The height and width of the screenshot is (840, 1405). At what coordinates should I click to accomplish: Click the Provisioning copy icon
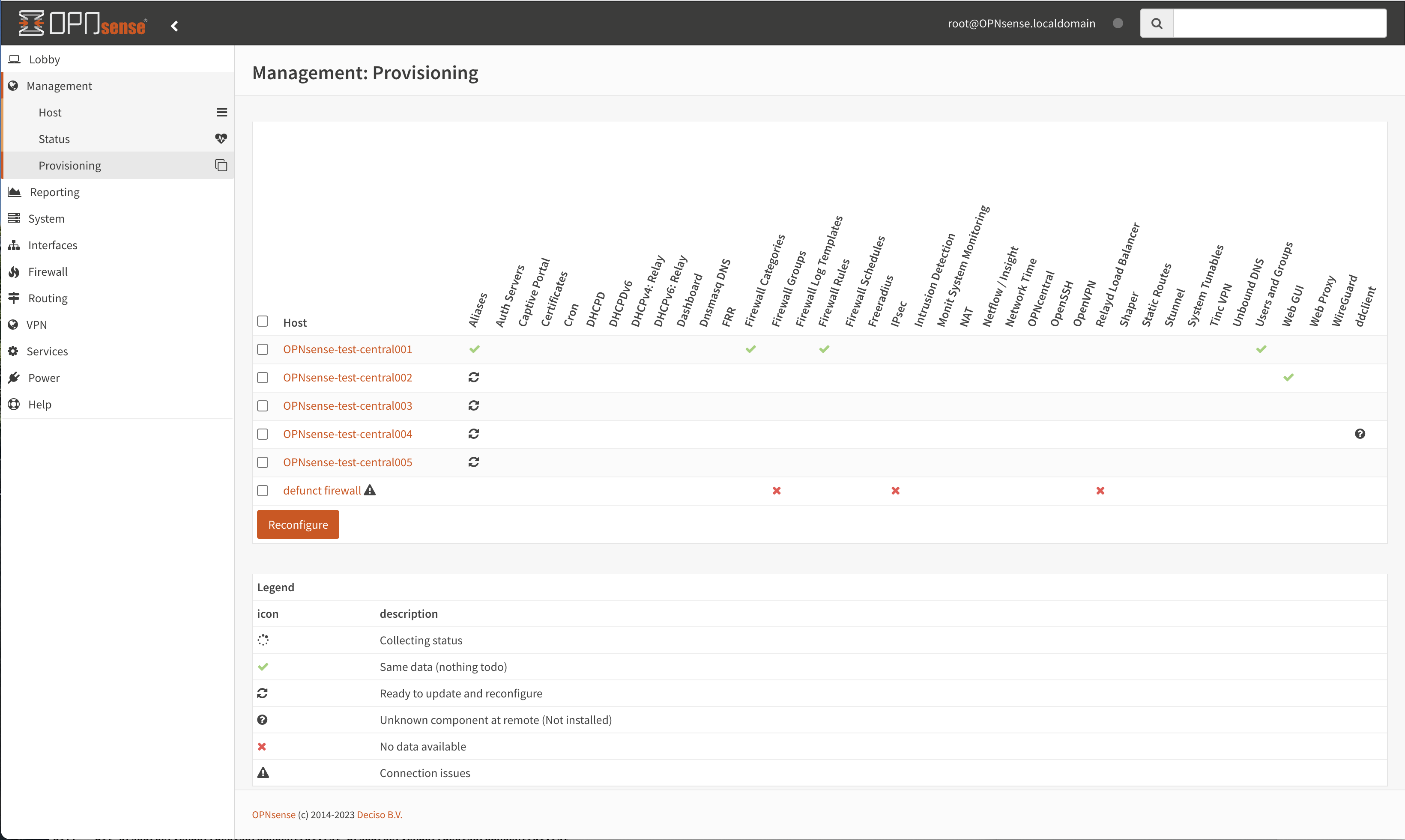pyautogui.click(x=221, y=165)
